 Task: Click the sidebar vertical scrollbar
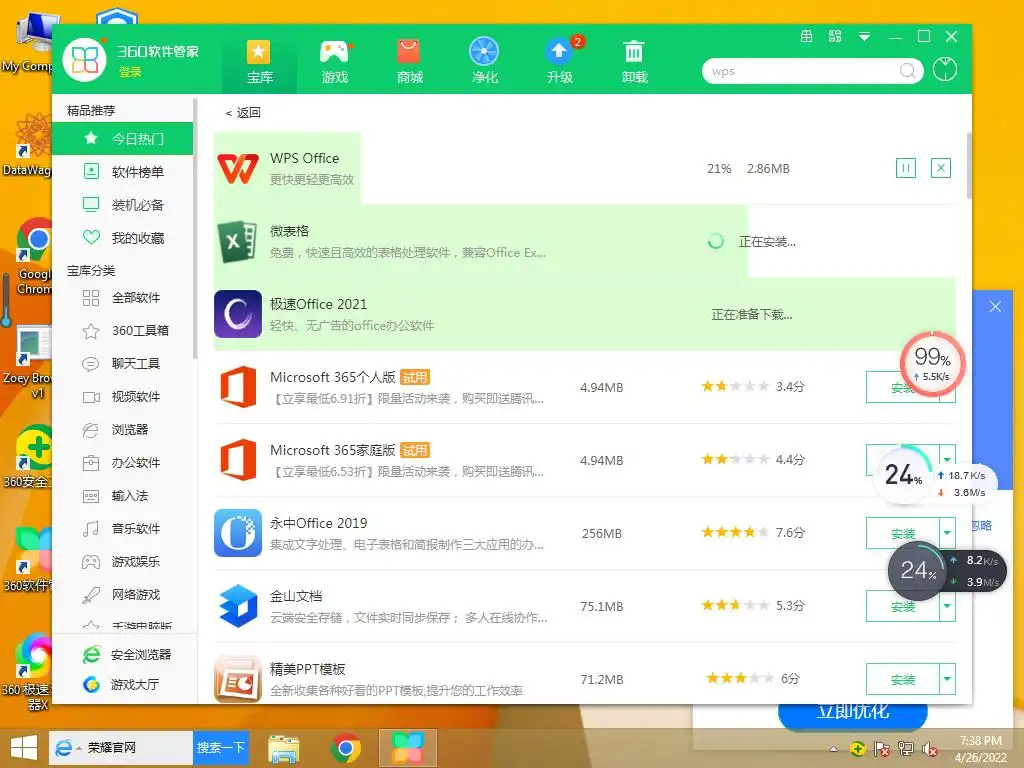click(x=195, y=229)
